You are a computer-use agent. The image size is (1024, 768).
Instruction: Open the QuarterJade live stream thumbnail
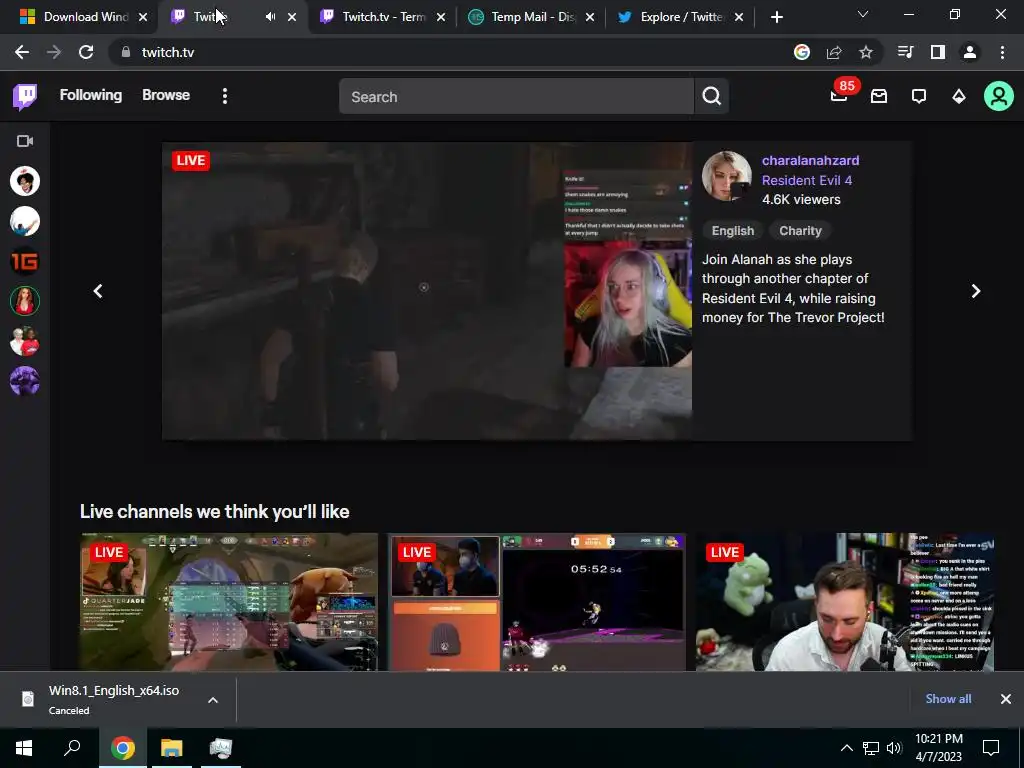(229, 602)
